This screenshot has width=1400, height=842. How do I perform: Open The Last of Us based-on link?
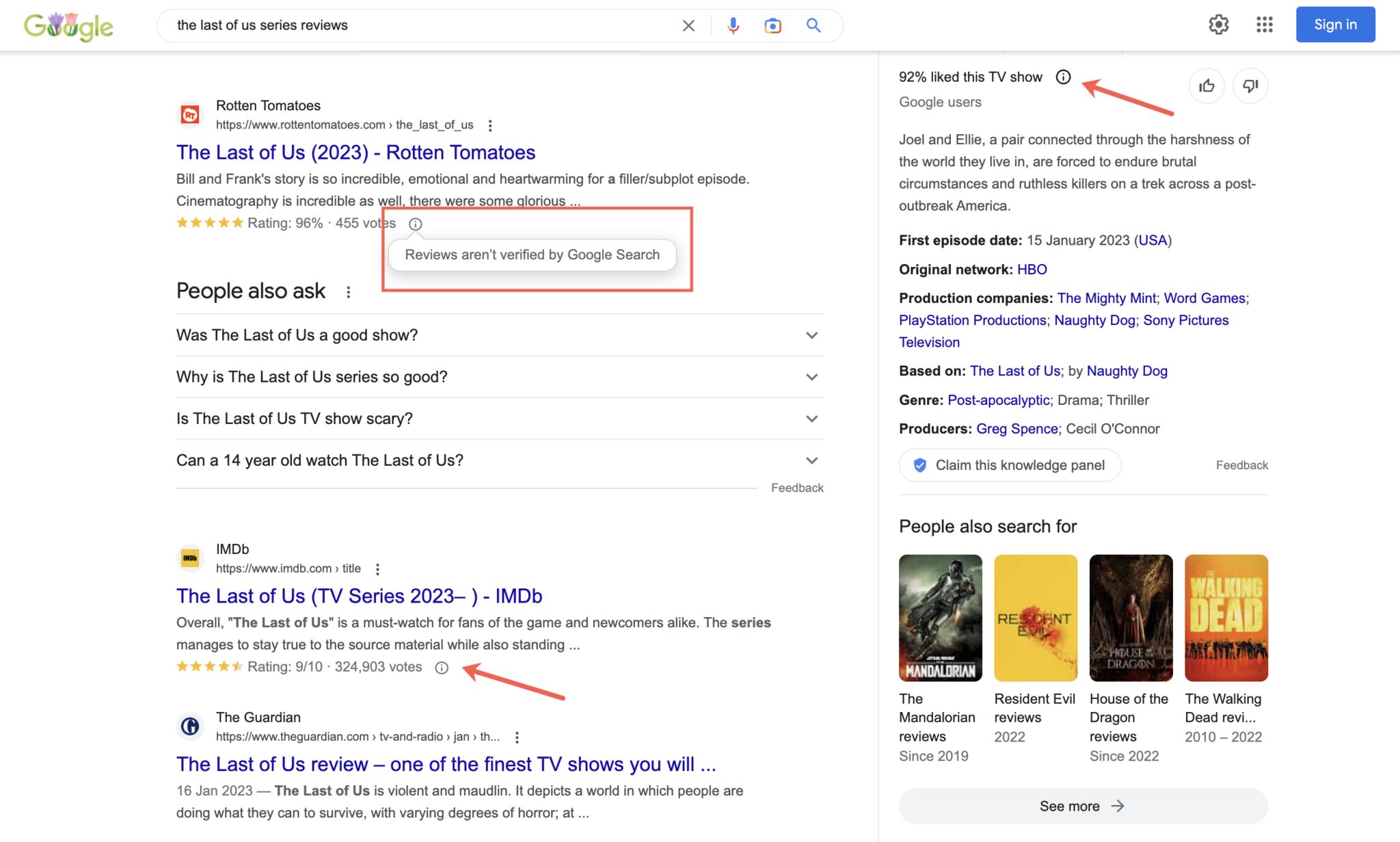1015,371
